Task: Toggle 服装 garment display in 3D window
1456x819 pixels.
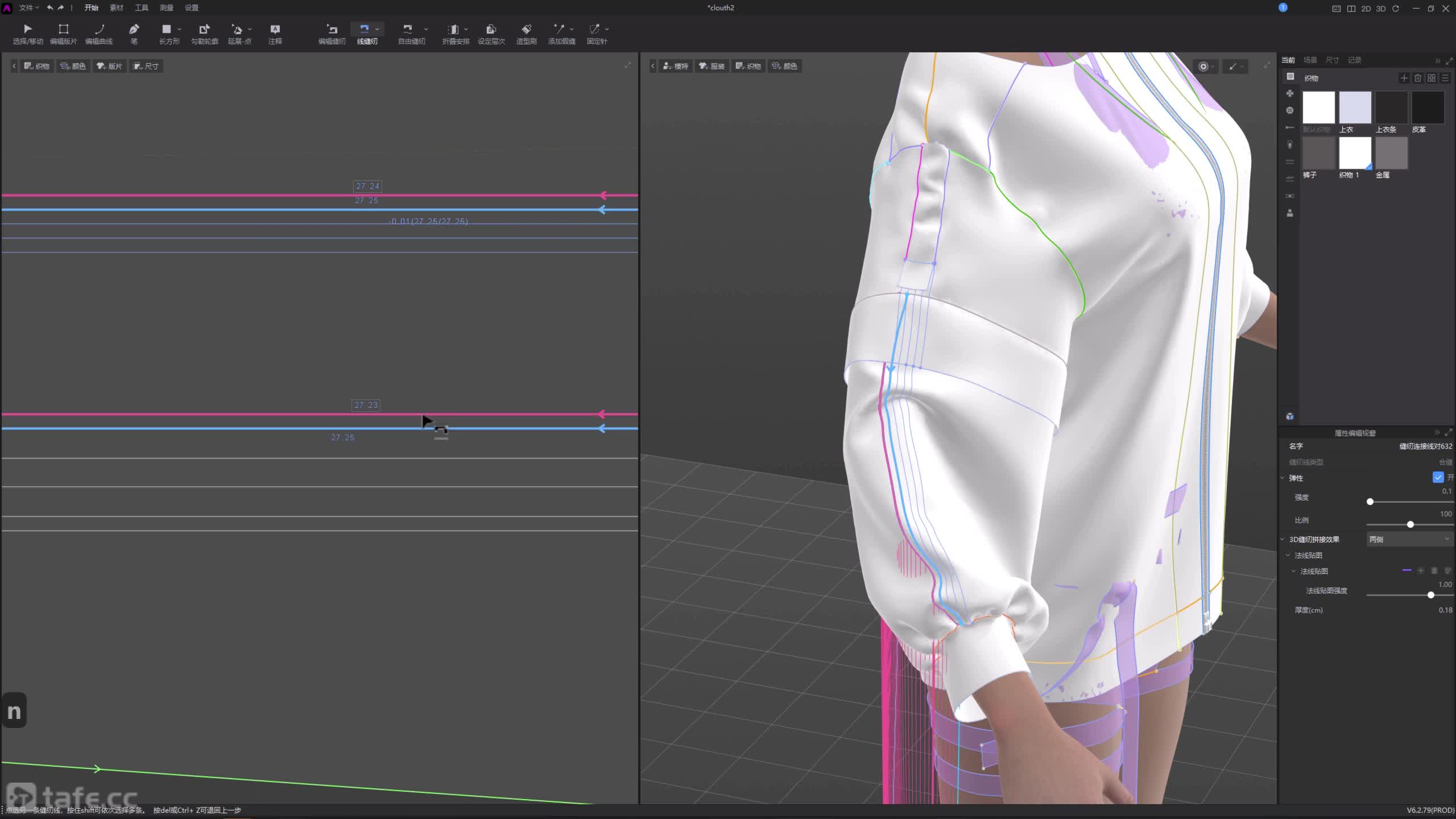Action: (x=712, y=66)
